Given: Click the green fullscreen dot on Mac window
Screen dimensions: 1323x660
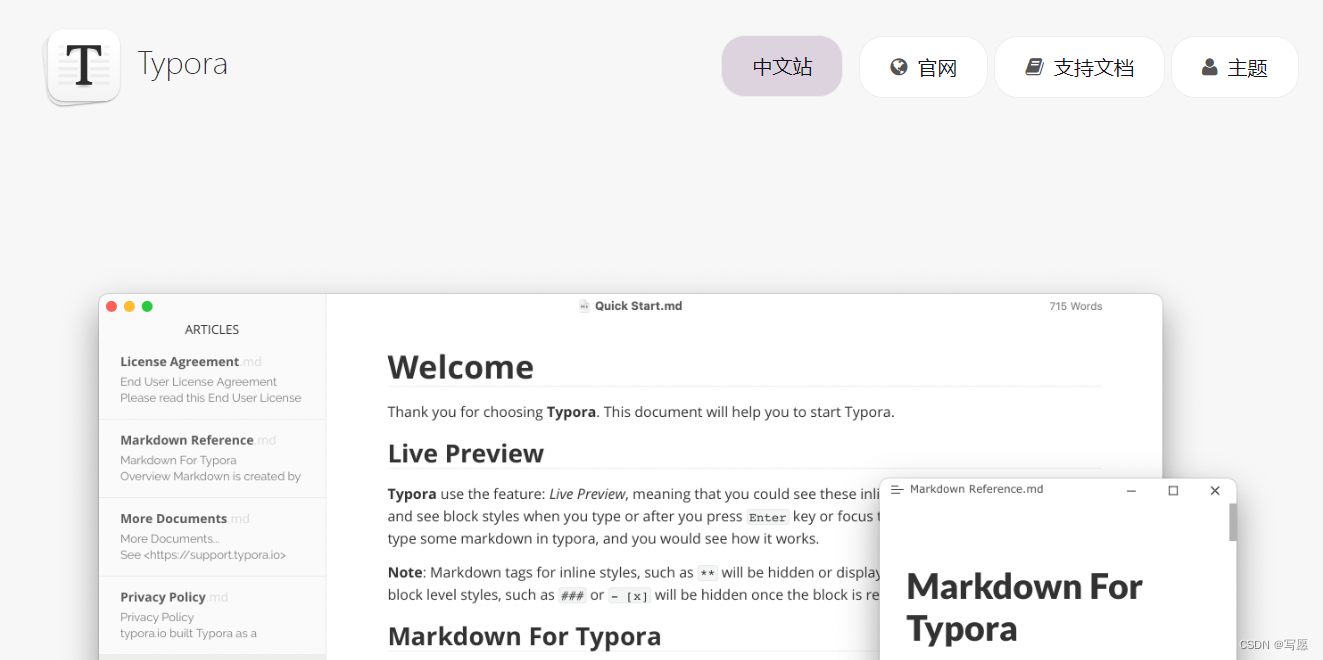Looking at the screenshot, I should pos(147,306).
